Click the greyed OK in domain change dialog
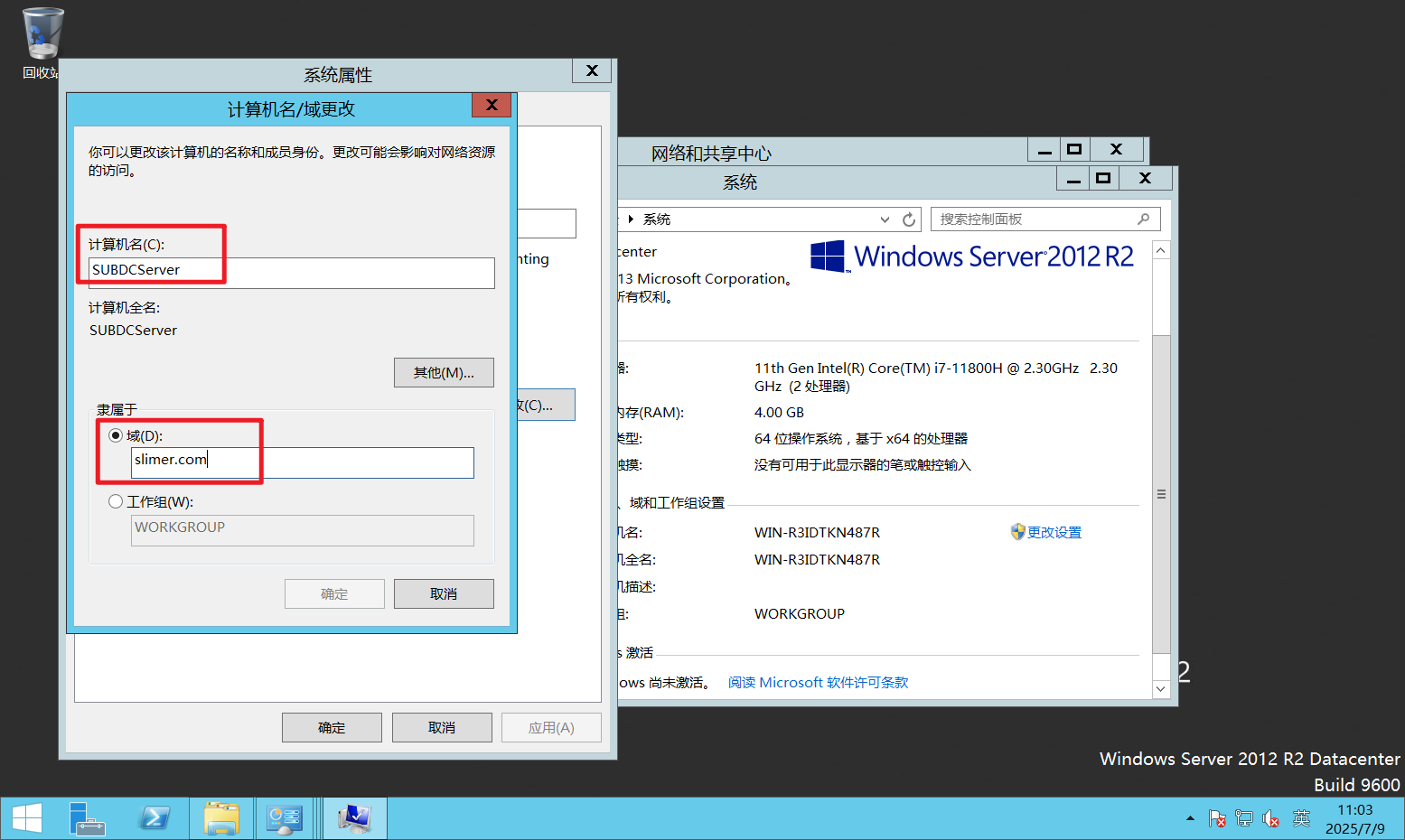1405x840 pixels. click(x=334, y=593)
